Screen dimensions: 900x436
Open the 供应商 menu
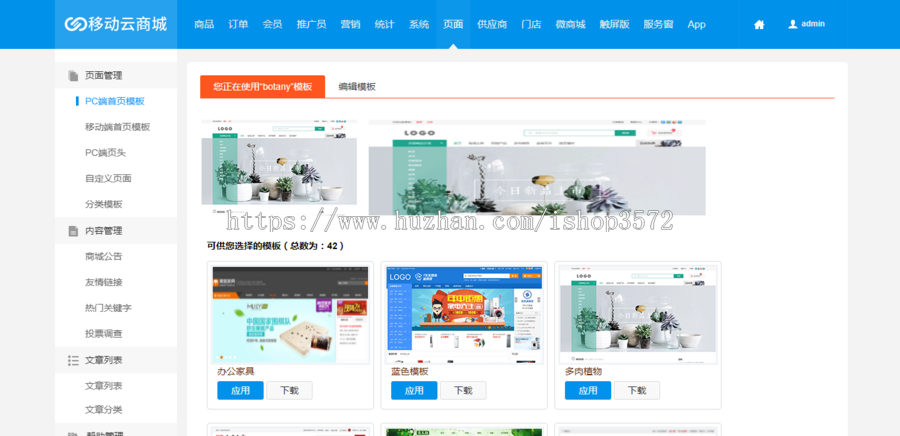point(492,24)
